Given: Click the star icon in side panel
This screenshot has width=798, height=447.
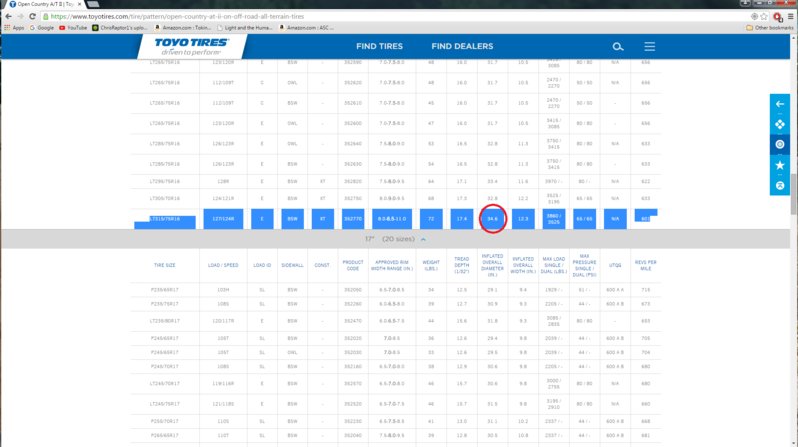Looking at the screenshot, I should (x=780, y=165).
